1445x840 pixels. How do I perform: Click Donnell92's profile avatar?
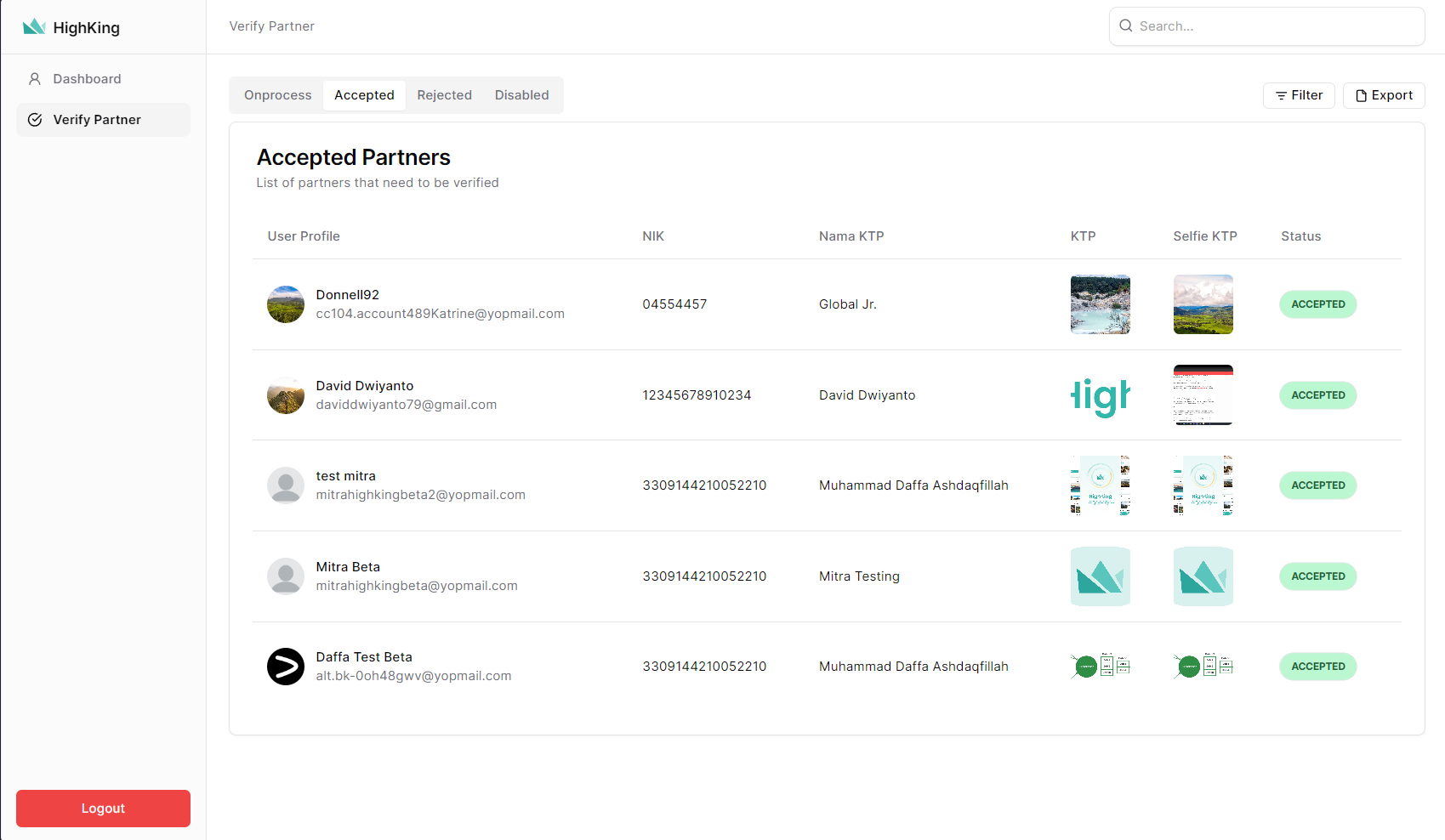[286, 304]
